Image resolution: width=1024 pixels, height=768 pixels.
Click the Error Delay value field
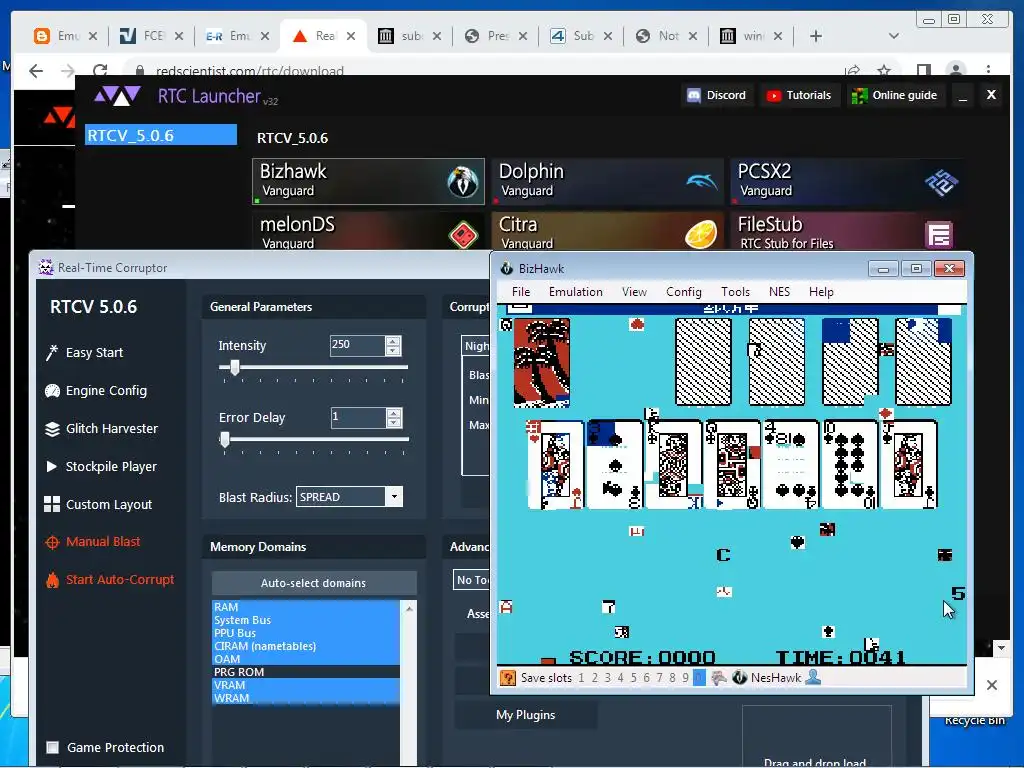pos(358,417)
